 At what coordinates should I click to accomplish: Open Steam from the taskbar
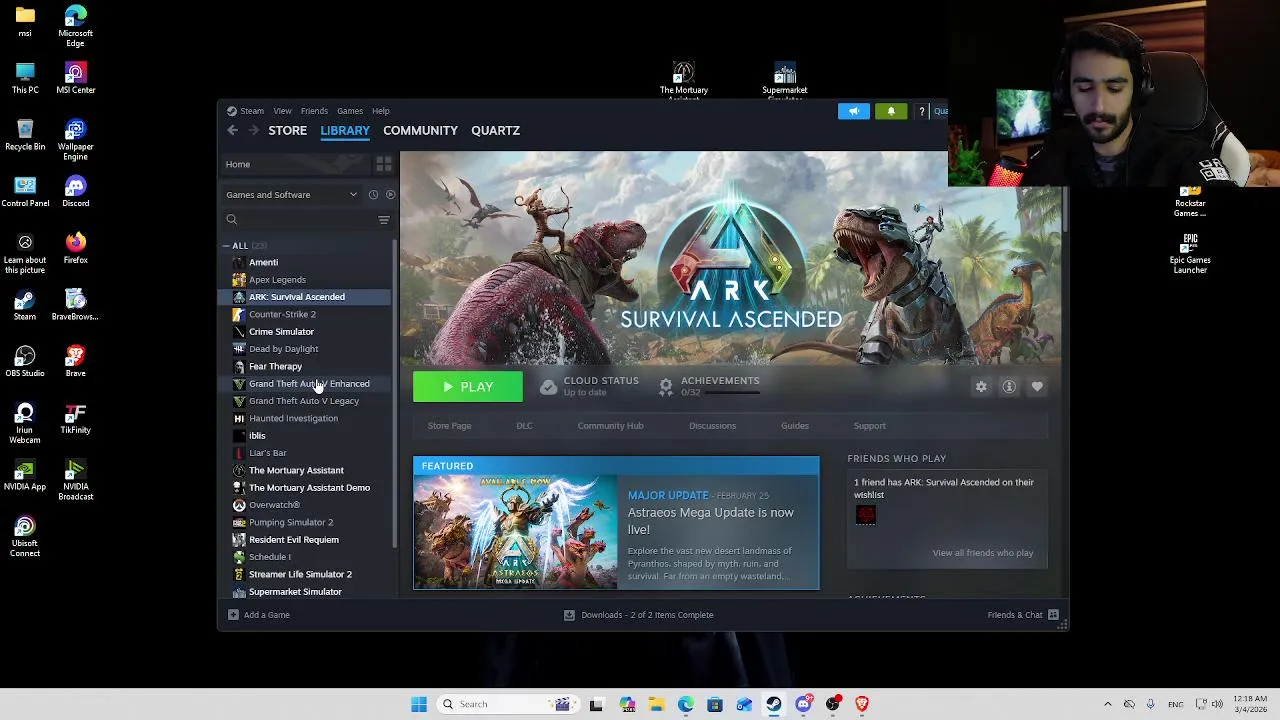[x=774, y=704]
